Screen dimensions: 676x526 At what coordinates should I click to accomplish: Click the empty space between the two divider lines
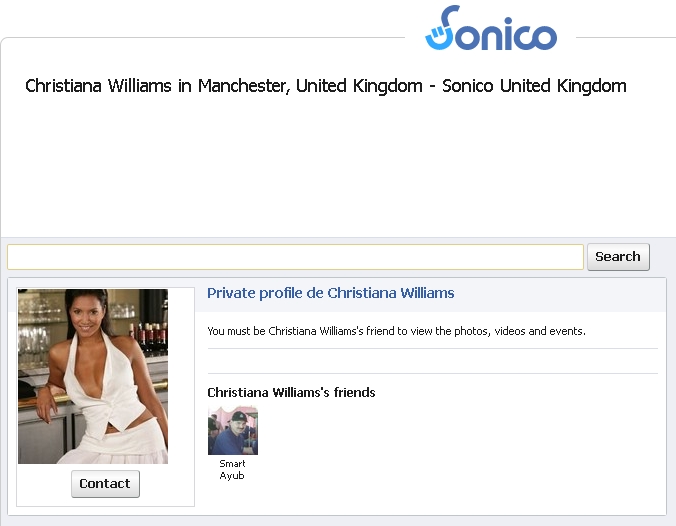(432, 361)
